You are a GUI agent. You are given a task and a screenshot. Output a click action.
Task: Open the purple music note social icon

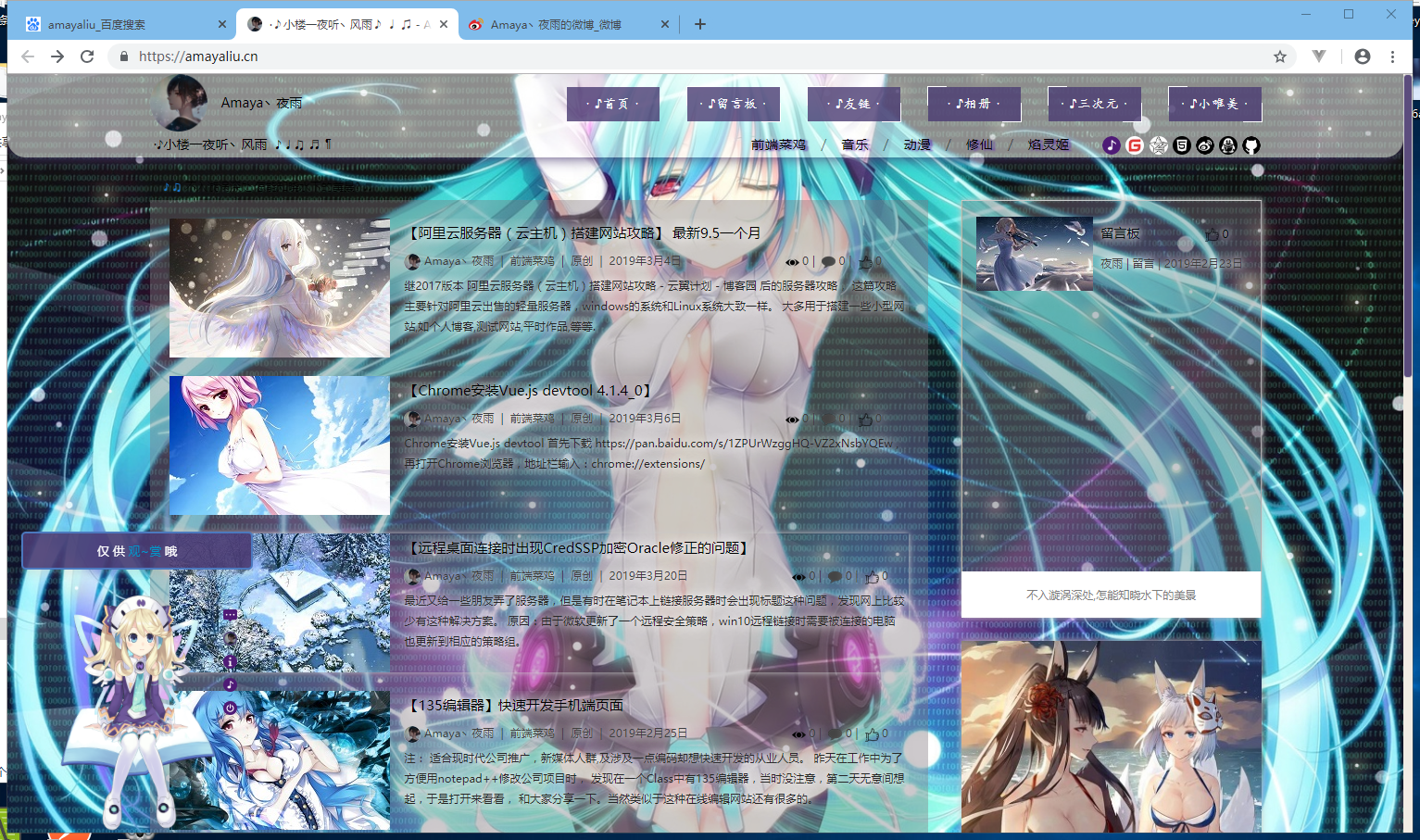point(1112,145)
